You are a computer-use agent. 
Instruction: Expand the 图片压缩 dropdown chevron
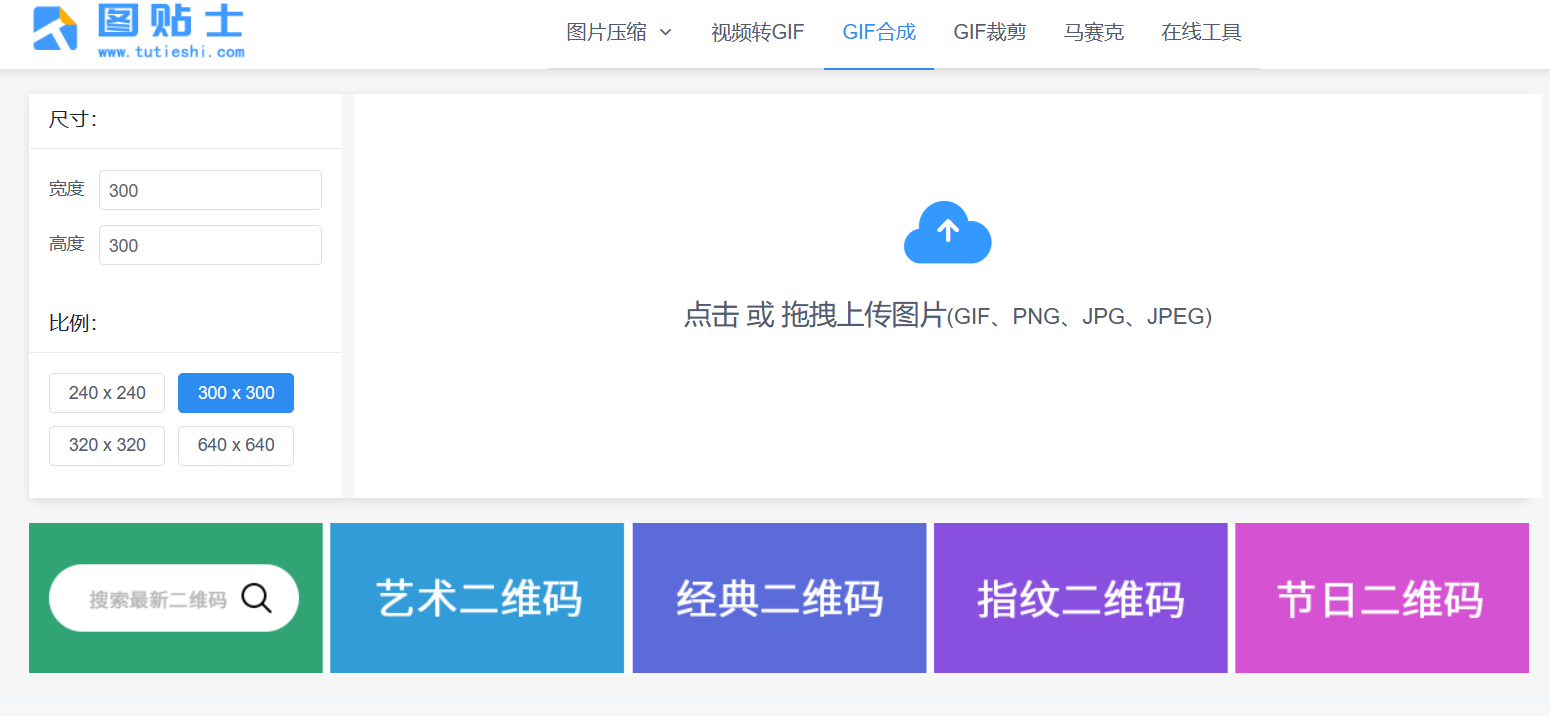[666, 33]
